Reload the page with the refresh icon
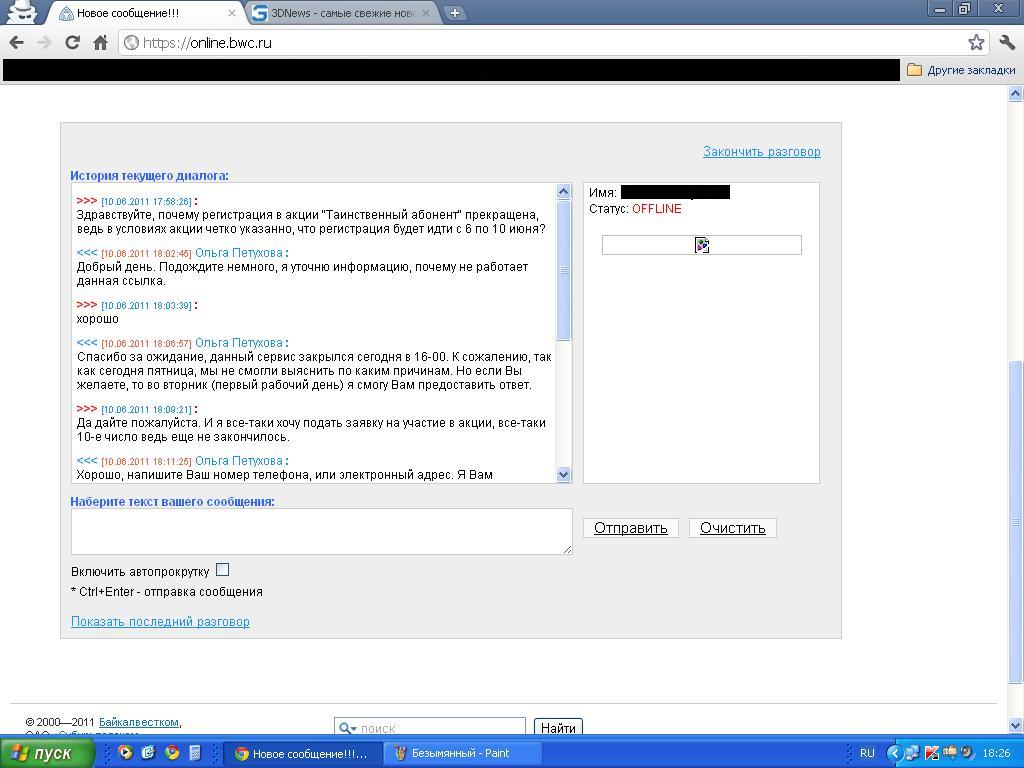 (x=72, y=42)
